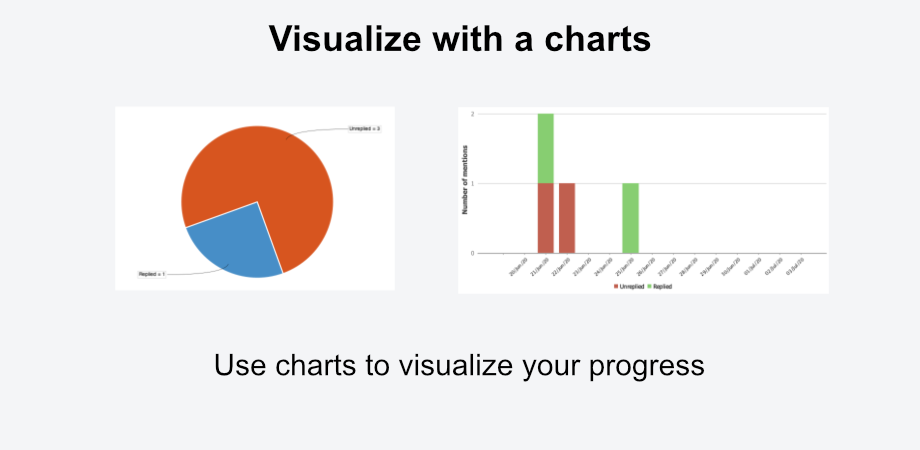This screenshot has height=450, width=920.
Task: Select the 'Replied = 1' pie label
Action: pyautogui.click(x=152, y=274)
